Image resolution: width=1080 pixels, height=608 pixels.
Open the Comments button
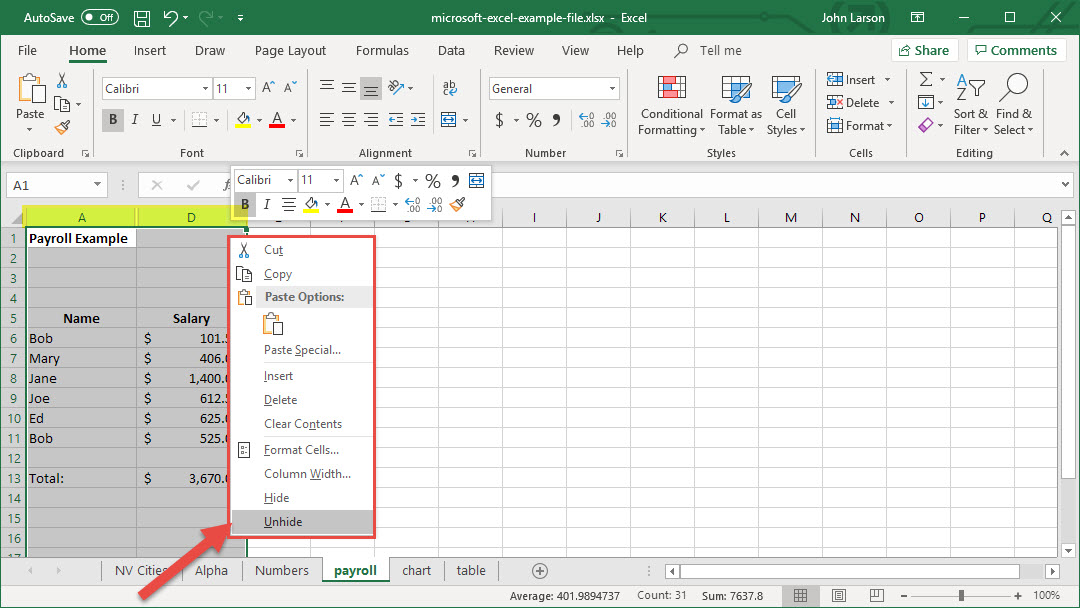(x=1015, y=50)
